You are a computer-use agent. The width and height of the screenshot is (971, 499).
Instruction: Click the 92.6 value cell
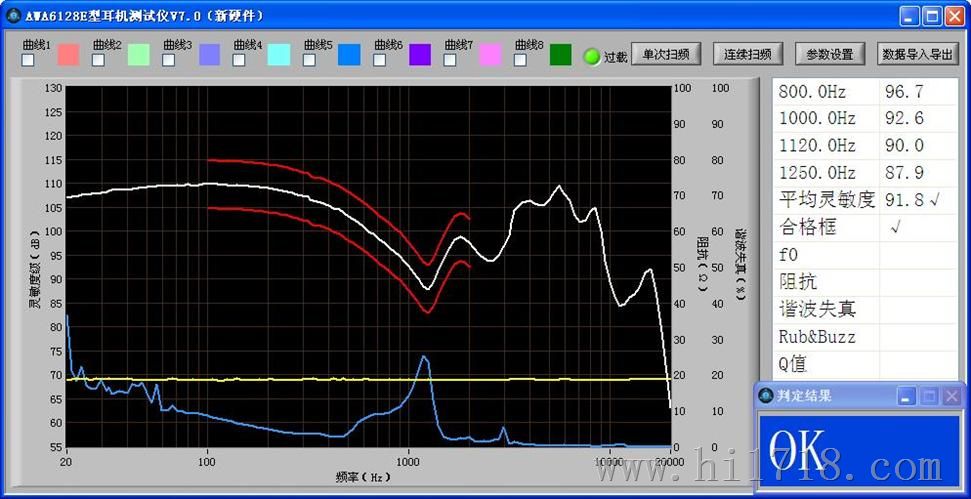point(905,118)
